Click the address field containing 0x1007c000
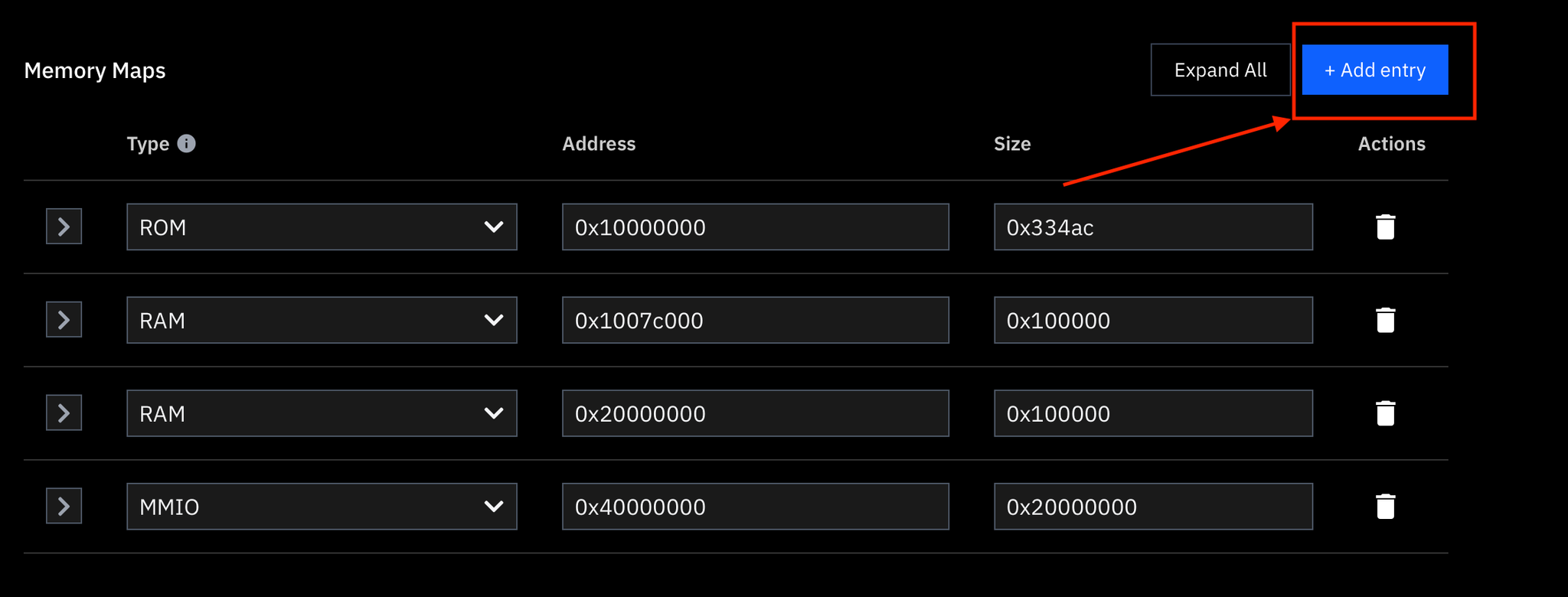 tap(756, 320)
